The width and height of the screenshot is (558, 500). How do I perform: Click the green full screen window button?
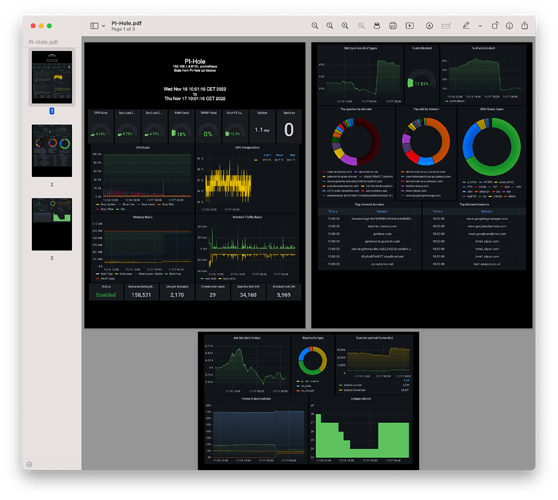coord(49,26)
